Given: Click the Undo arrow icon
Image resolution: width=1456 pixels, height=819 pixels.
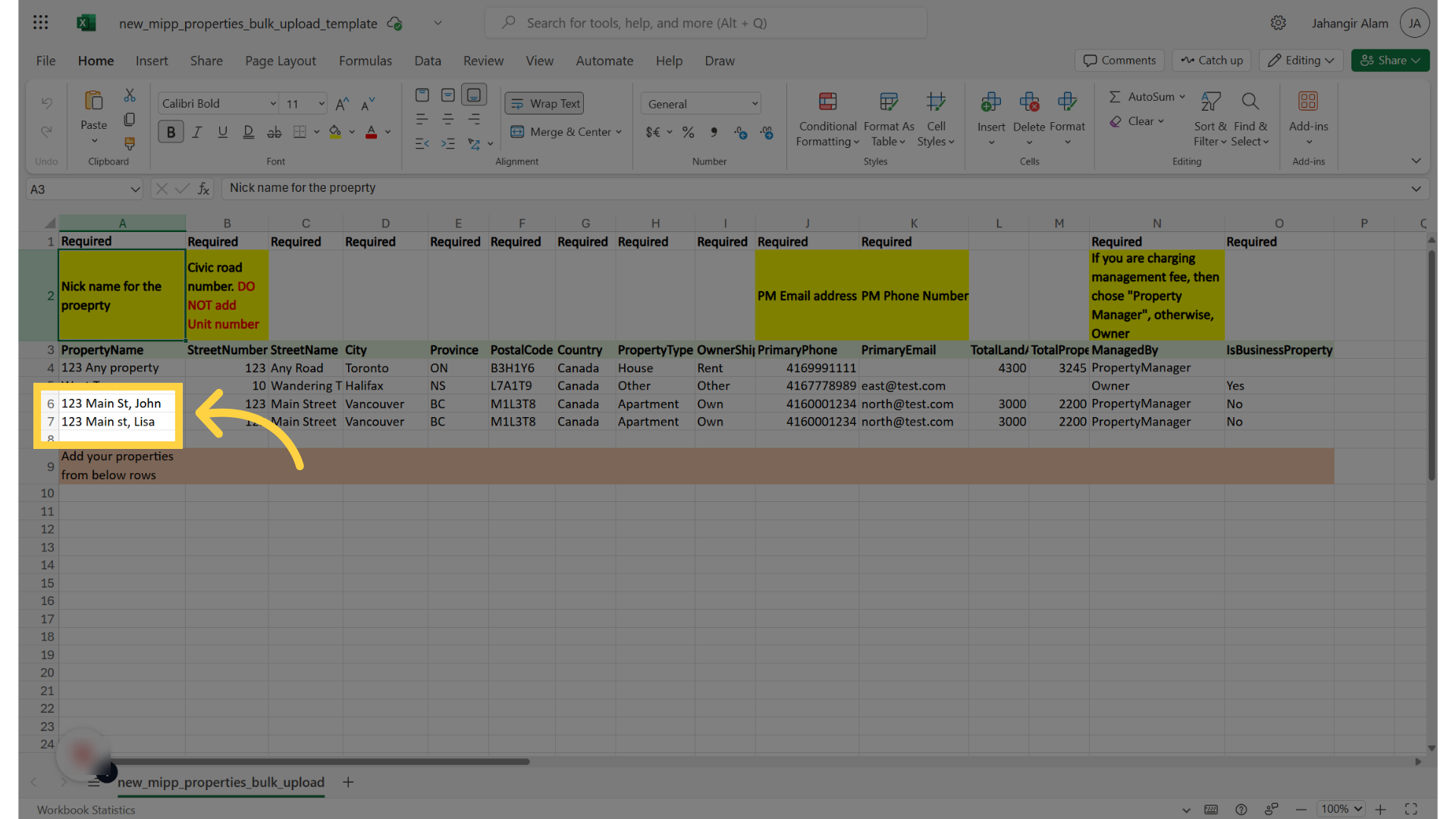Looking at the screenshot, I should pos(46,103).
